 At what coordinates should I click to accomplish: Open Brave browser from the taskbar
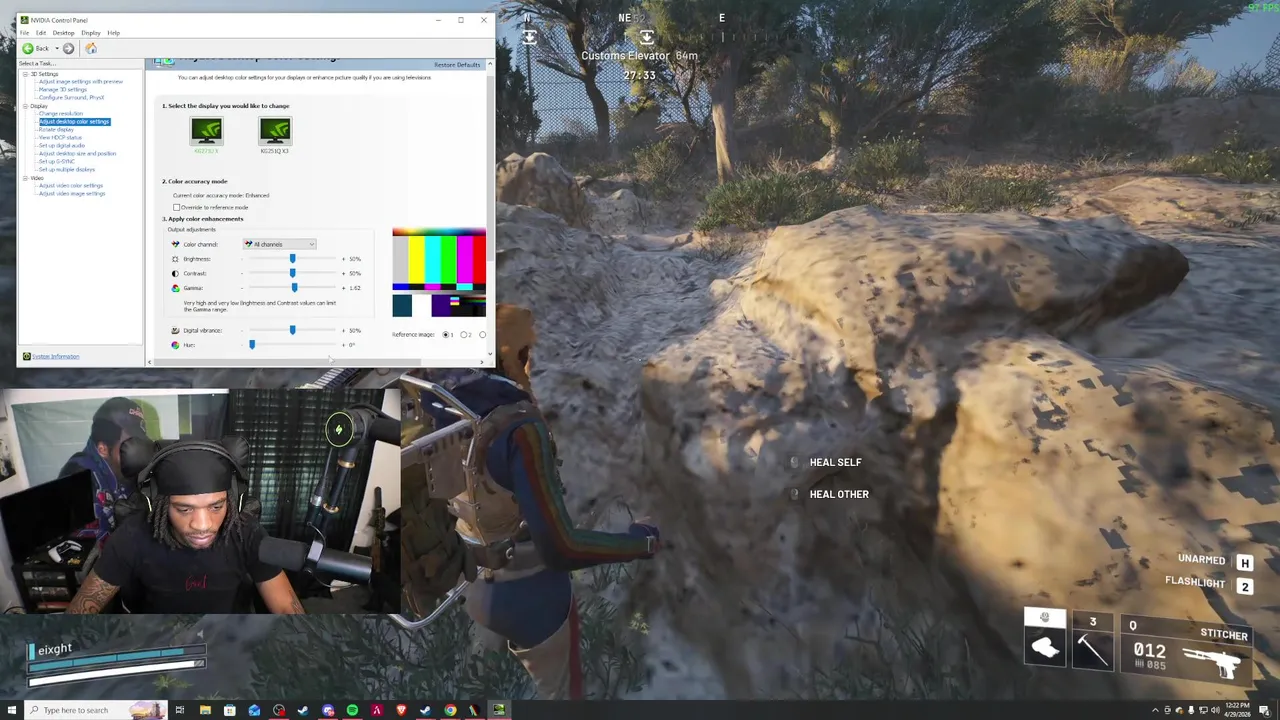coord(401,710)
